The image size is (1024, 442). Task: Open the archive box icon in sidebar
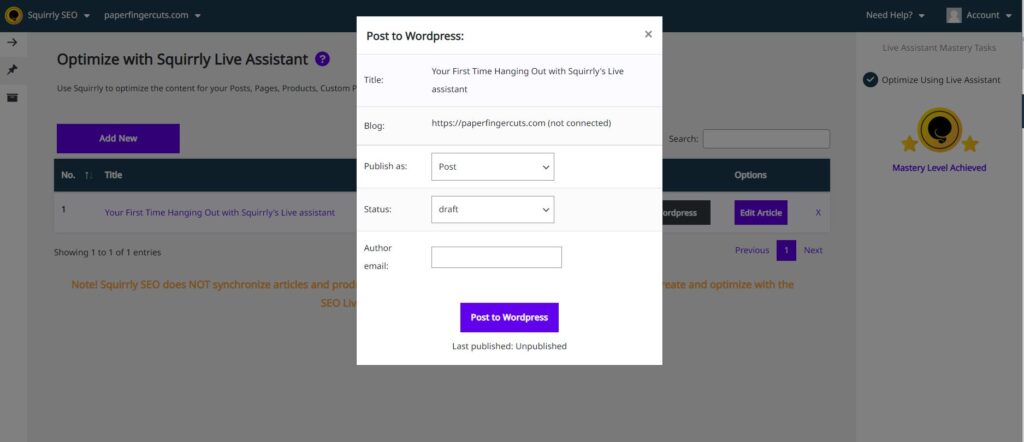tap(12, 97)
